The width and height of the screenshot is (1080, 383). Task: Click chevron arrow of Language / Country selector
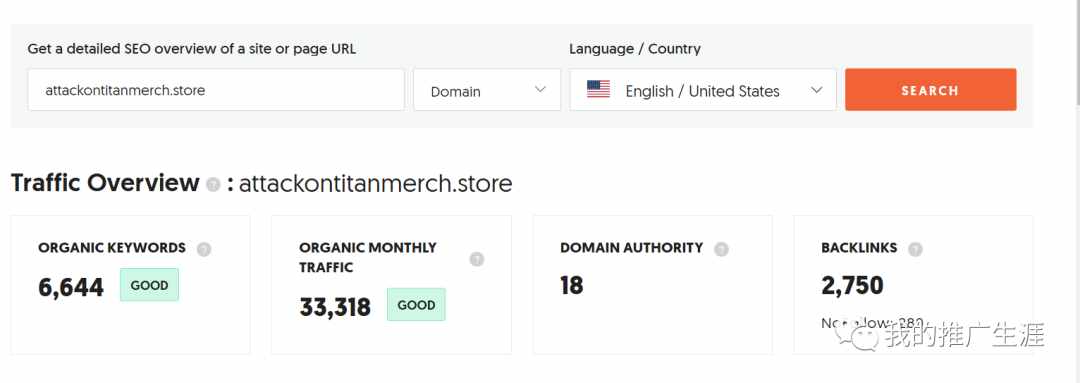tap(817, 90)
